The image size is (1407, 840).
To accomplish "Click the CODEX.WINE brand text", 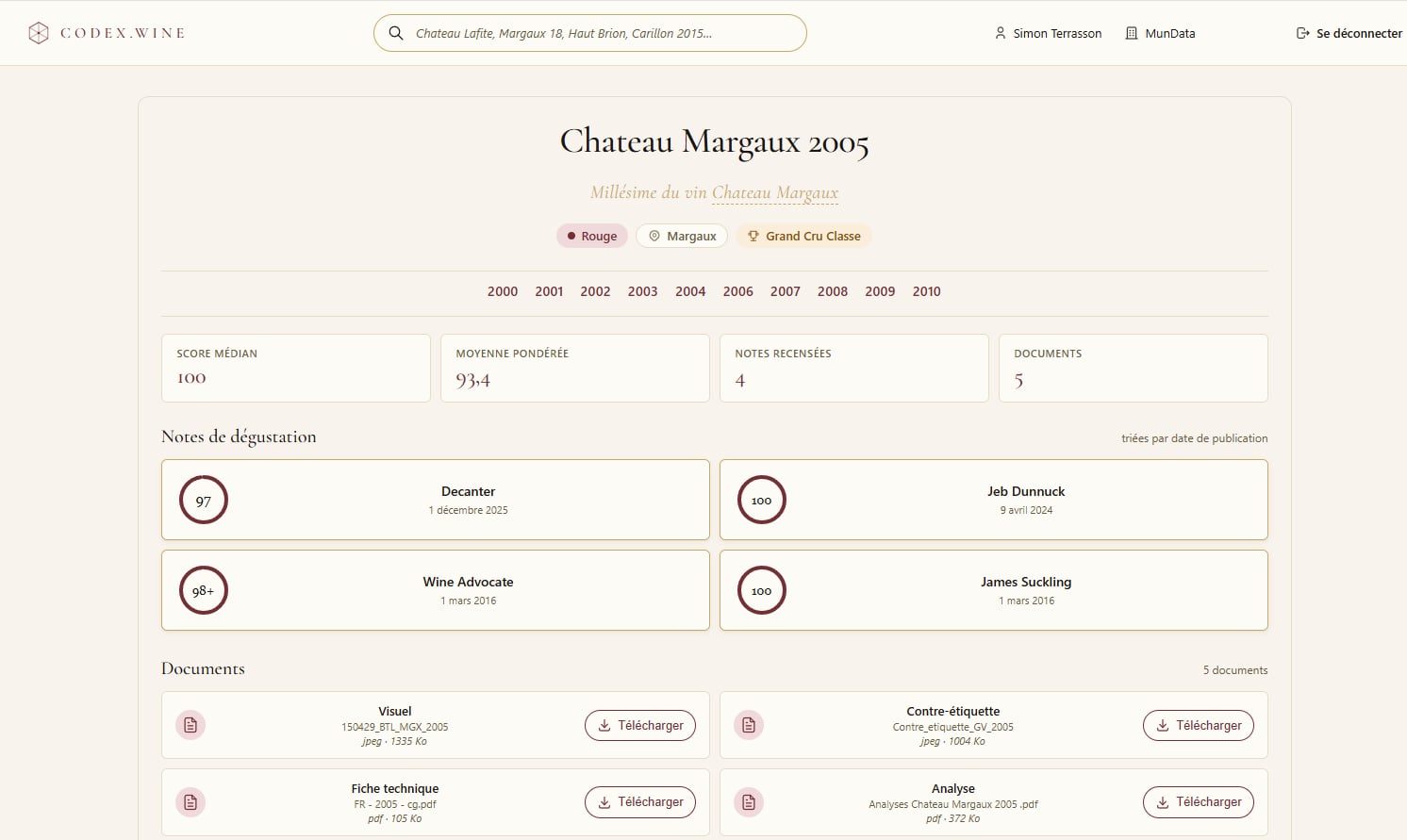I will pyautogui.click(x=123, y=33).
